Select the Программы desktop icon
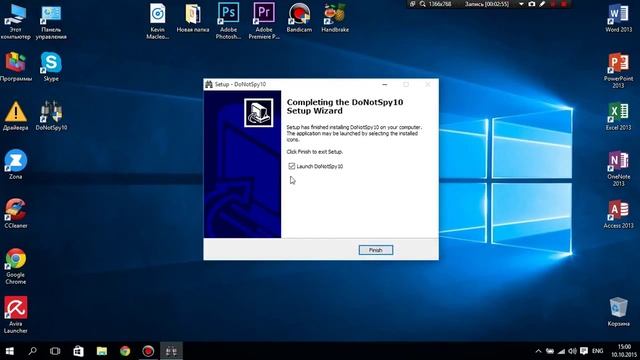This screenshot has width=640, height=360. pyautogui.click(x=16, y=67)
